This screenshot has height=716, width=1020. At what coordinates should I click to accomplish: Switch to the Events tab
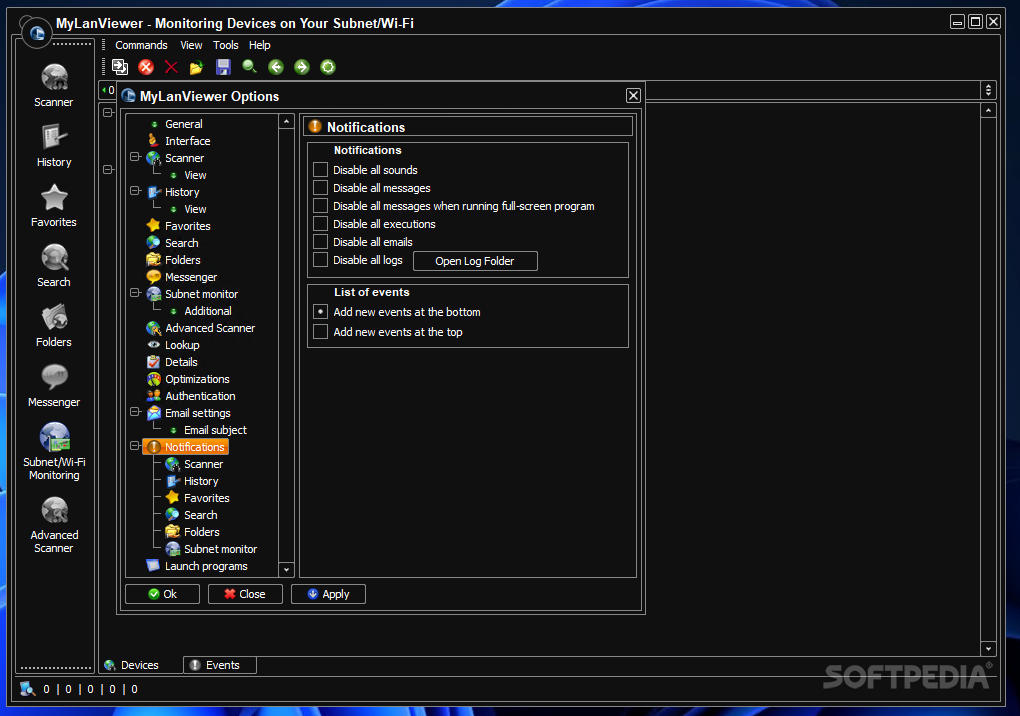pyautogui.click(x=220, y=665)
